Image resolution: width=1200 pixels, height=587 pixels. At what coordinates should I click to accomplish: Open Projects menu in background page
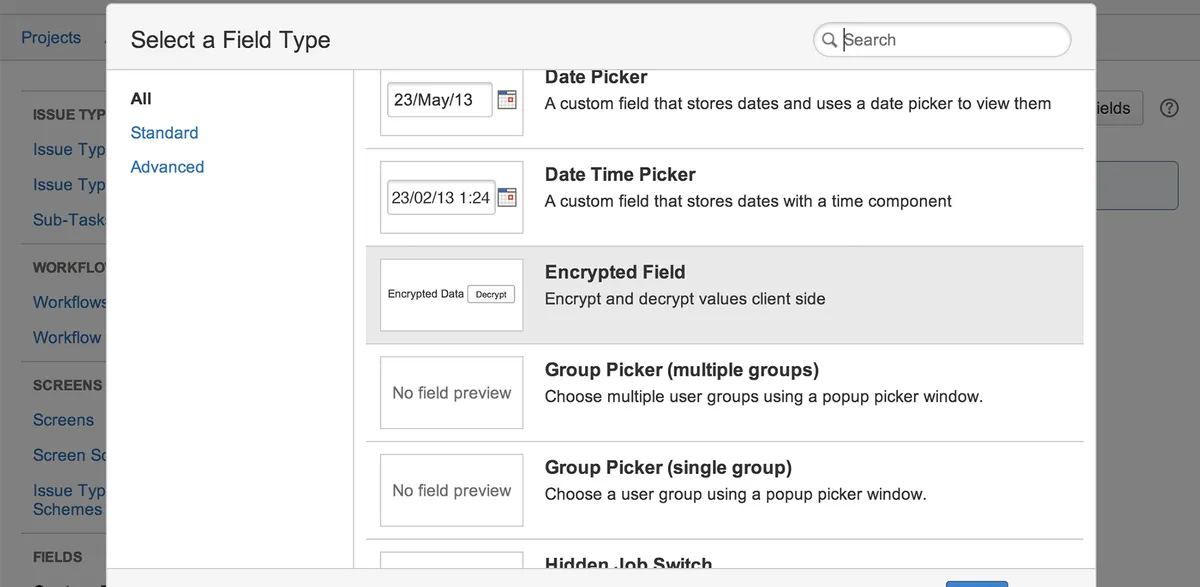pyautogui.click(x=51, y=37)
